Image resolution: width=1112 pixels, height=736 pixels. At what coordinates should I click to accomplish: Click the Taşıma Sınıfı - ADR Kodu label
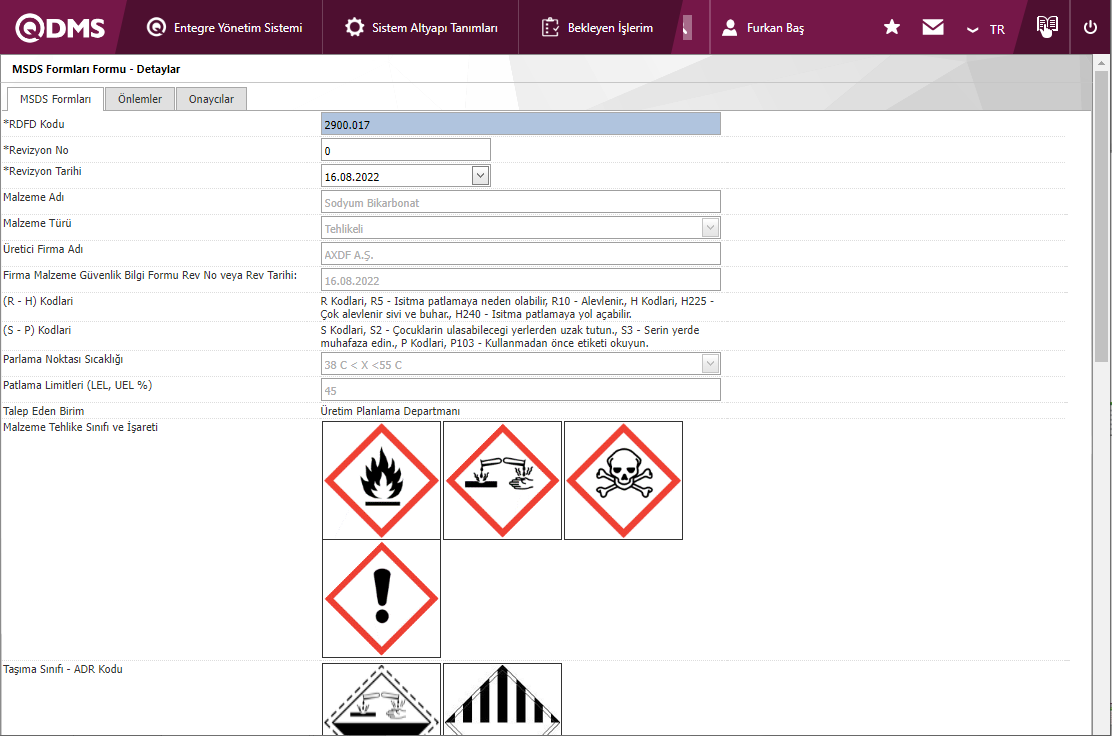click(x=62, y=669)
